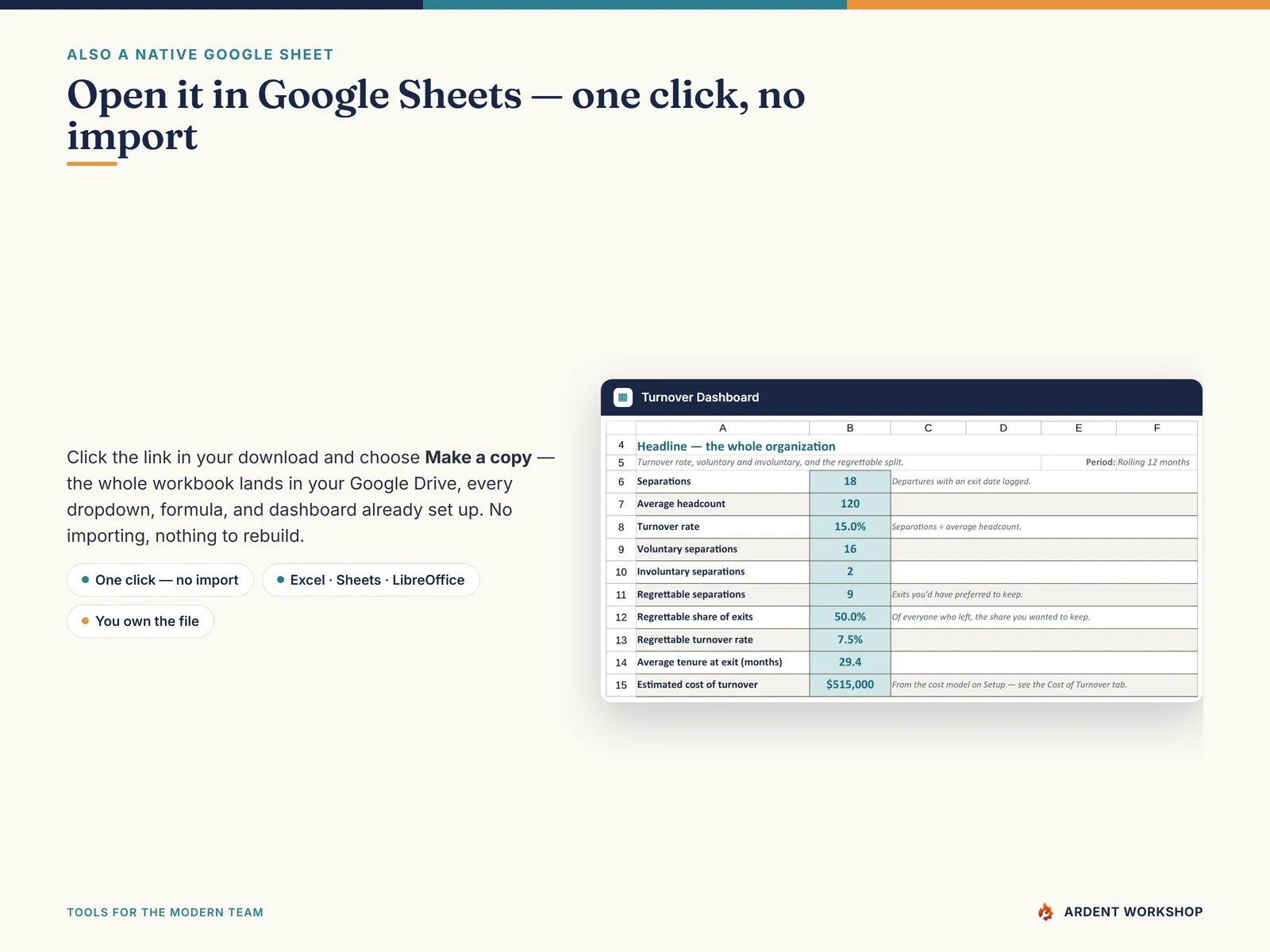Select column A header in the sheet
This screenshot has width=1270, height=952.
pyautogui.click(x=722, y=428)
